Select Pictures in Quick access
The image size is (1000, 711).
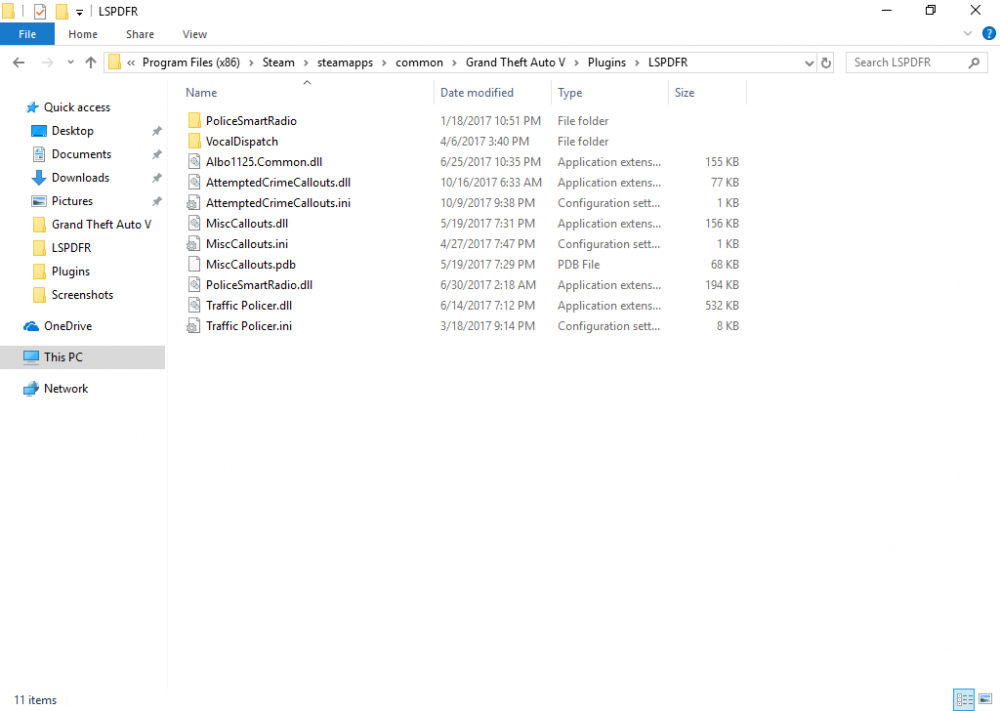tap(72, 201)
